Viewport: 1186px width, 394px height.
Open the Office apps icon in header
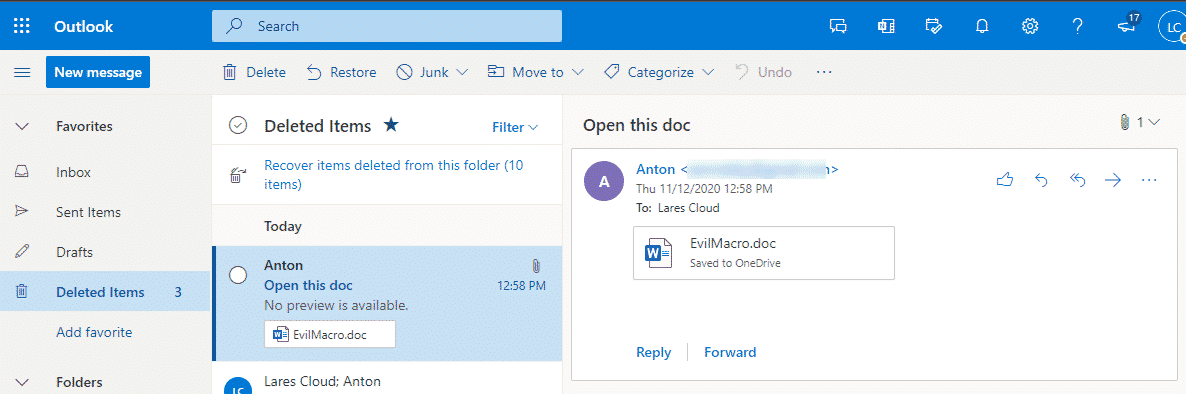coord(885,26)
